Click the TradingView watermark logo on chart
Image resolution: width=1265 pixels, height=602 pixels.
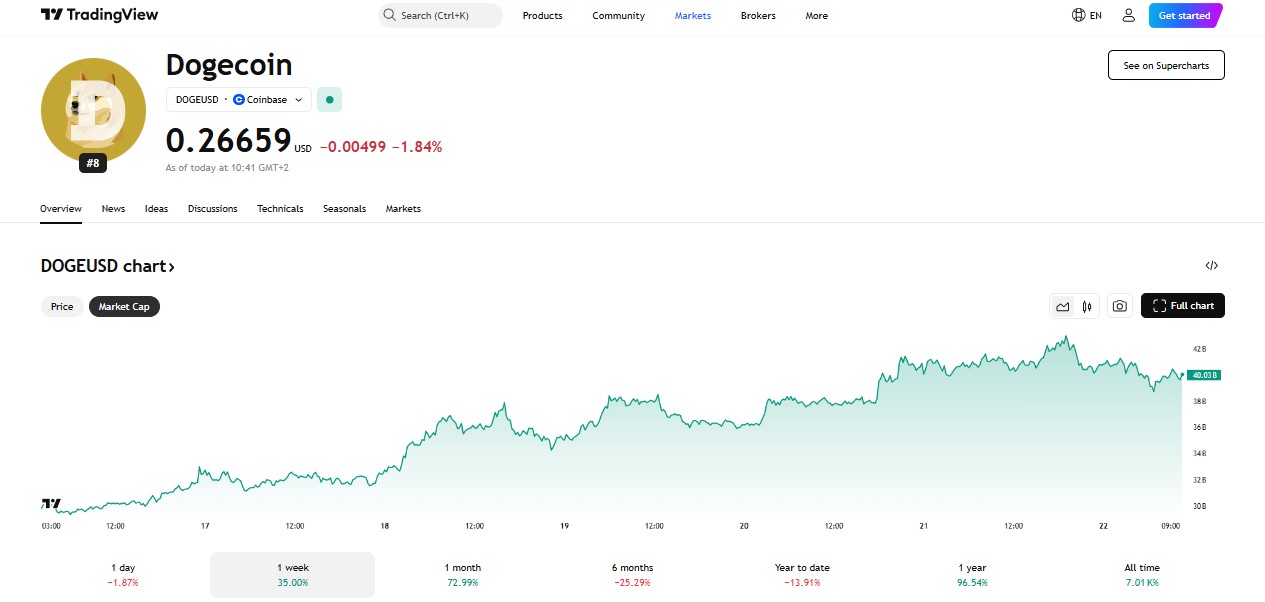pos(51,504)
